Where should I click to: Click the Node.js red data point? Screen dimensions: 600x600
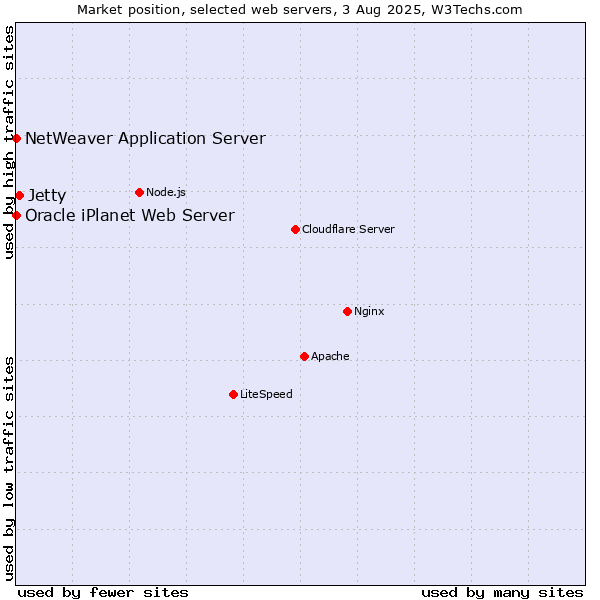(140, 192)
